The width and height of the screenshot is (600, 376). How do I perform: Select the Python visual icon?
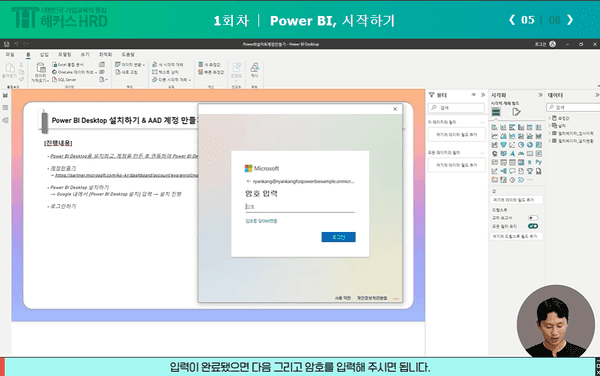tap(538, 162)
